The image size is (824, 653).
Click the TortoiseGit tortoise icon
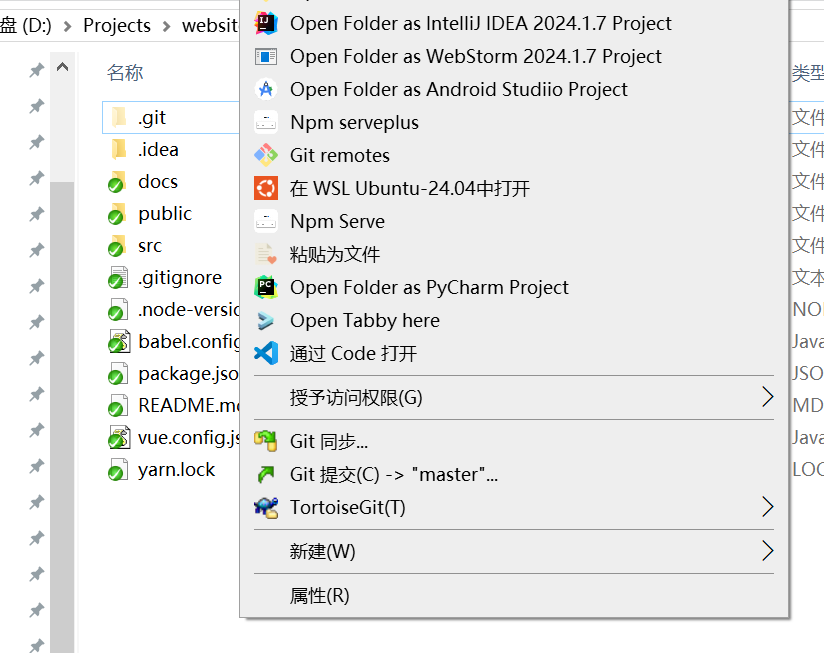[265, 507]
